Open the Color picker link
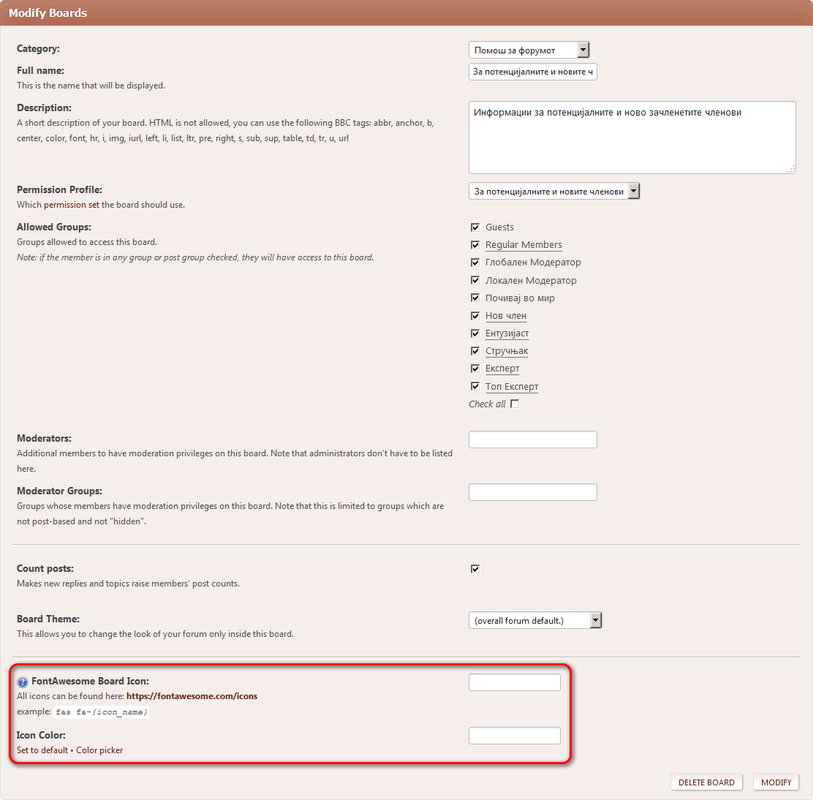Image resolution: width=813 pixels, height=800 pixels. click(100, 750)
